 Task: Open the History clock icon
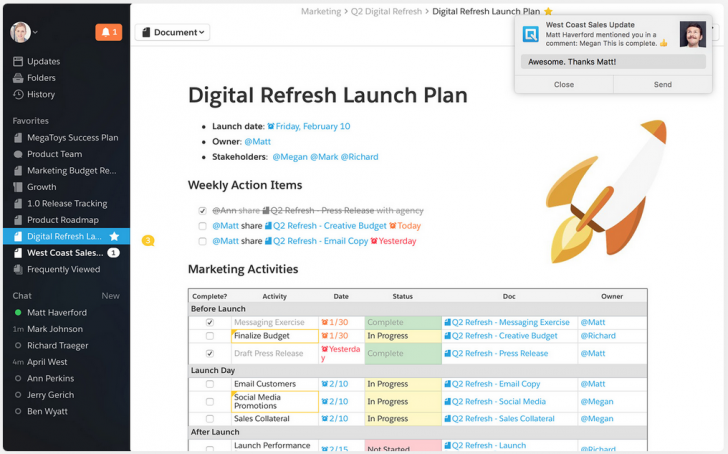coord(18,94)
